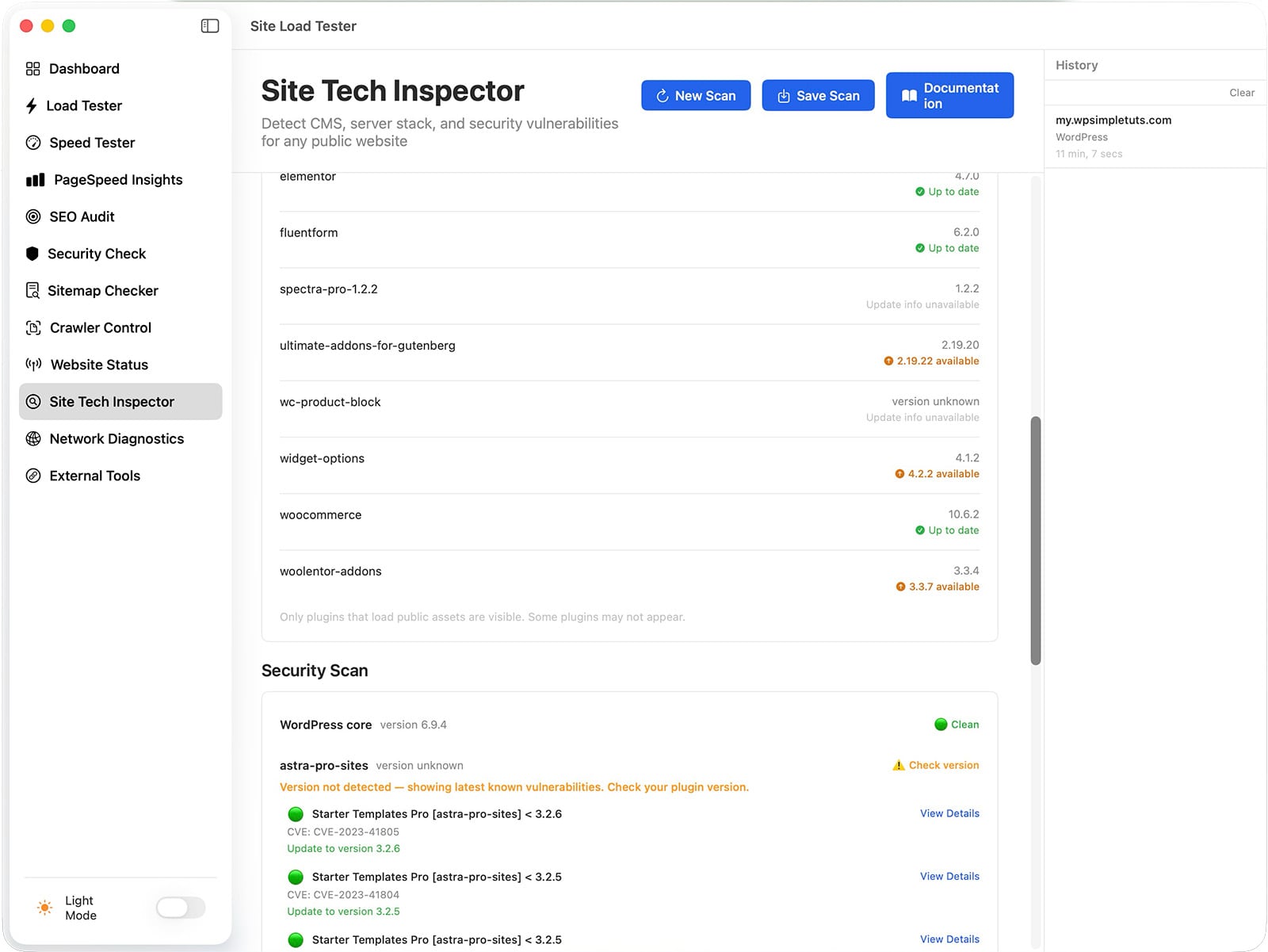Open the External Tools list
Viewport: 1268px width, 952px height.
pyautogui.click(x=94, y=476)
